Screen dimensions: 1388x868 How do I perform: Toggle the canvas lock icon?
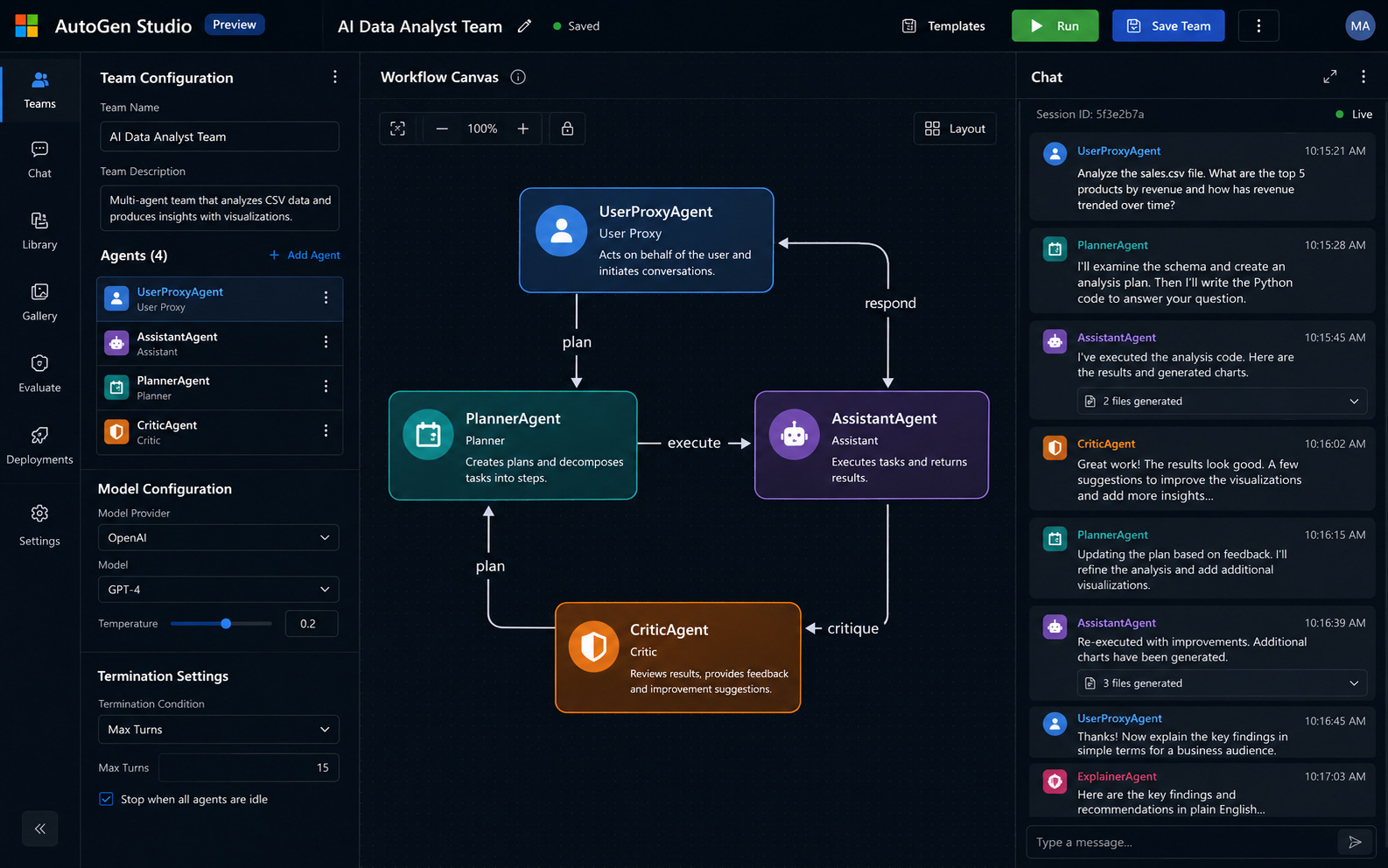pyautogui.click(x=567, y=129)
